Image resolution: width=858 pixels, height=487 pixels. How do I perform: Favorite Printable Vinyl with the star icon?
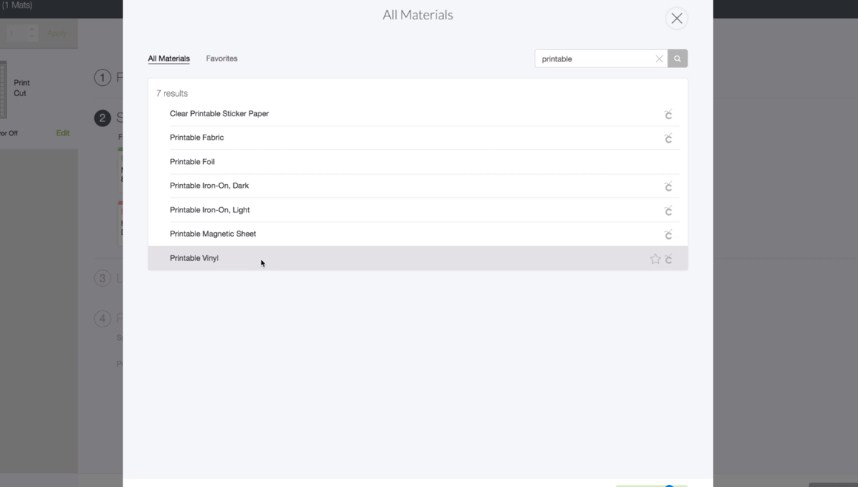(x=655, y=259)
